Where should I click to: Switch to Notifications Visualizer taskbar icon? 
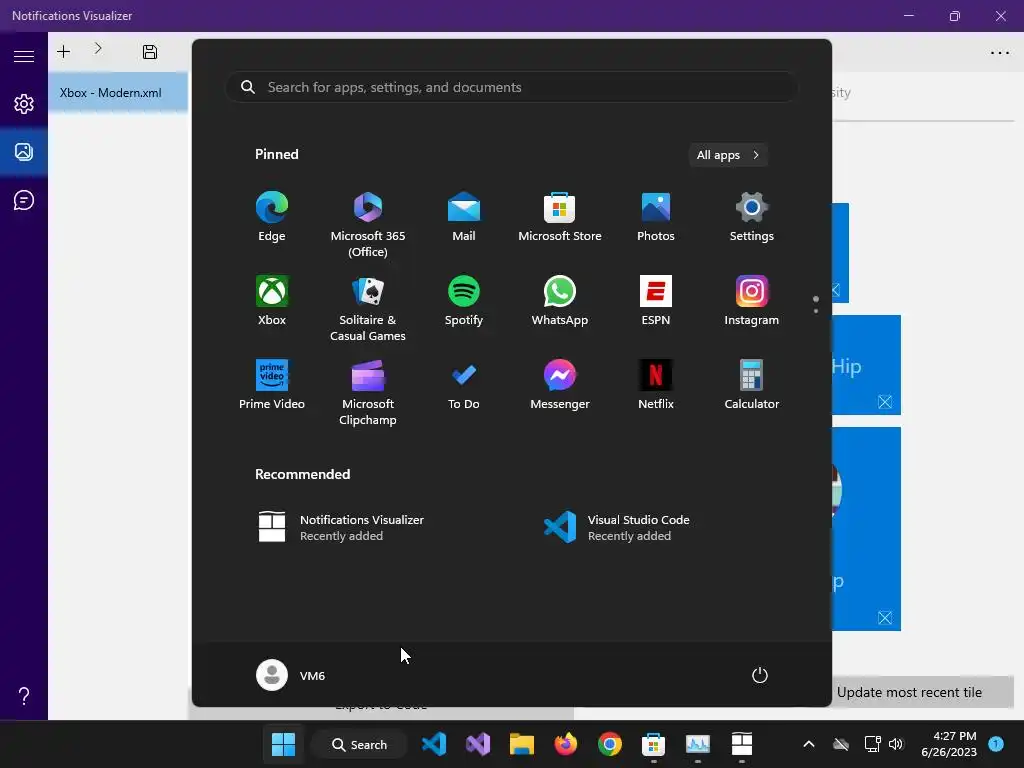[x=741, y=744]
